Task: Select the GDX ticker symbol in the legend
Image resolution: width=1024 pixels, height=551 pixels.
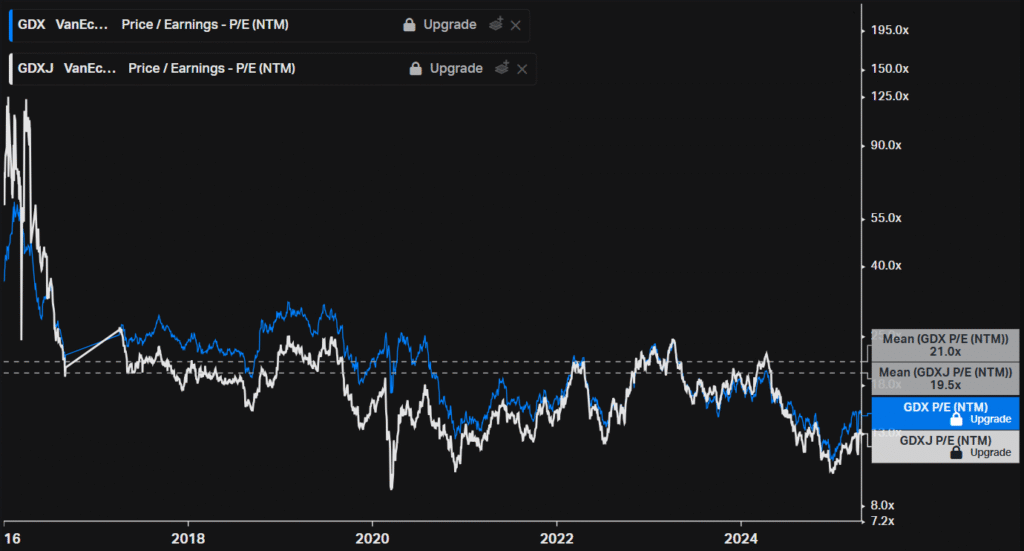Action: tap(32, 25)
